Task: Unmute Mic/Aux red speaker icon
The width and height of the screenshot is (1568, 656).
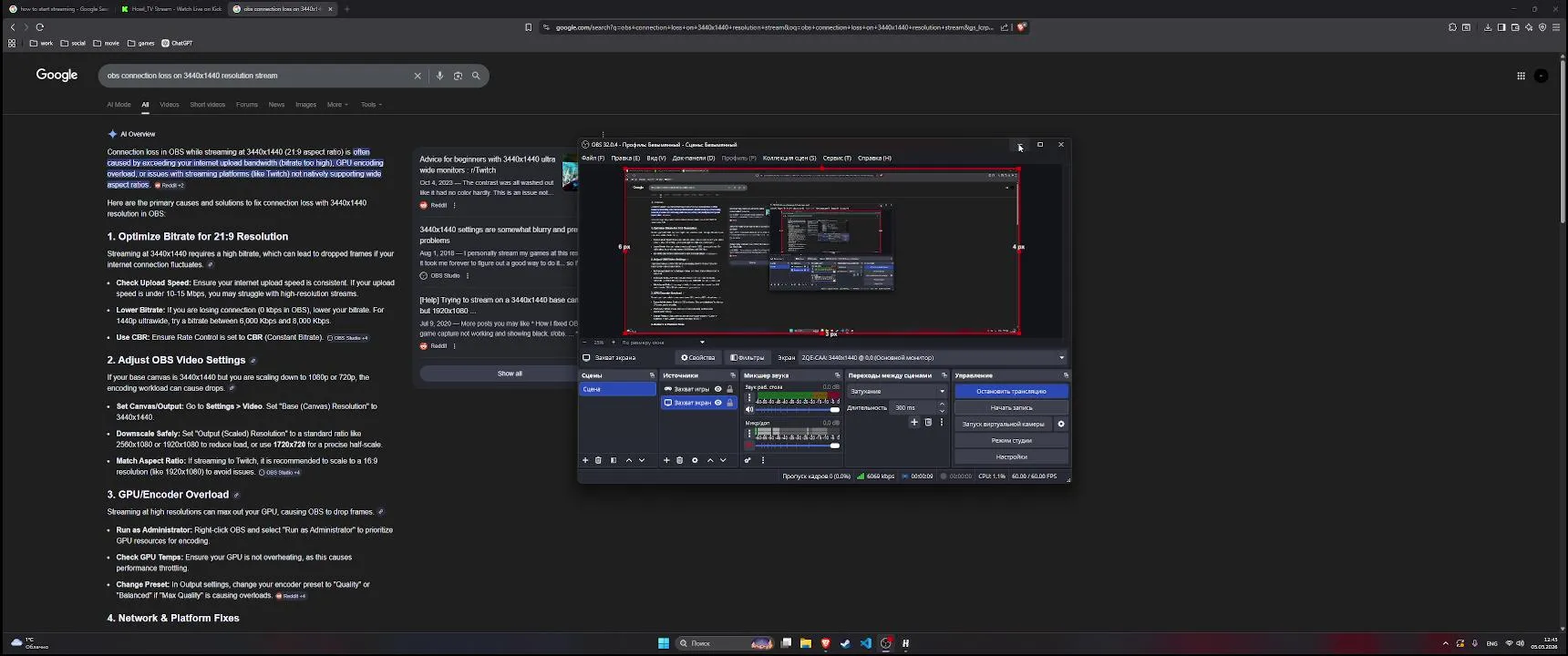Action: point(749,446)
